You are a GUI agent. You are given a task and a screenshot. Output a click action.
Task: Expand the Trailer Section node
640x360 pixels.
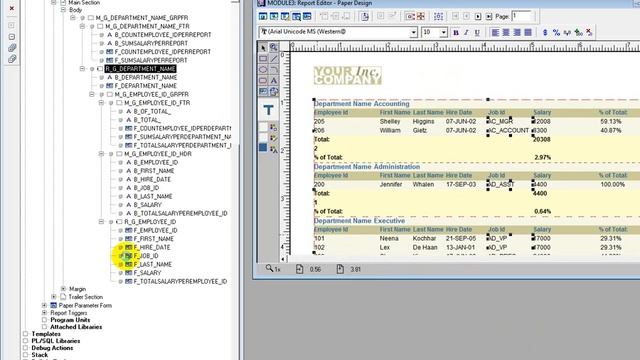(54, 297)
